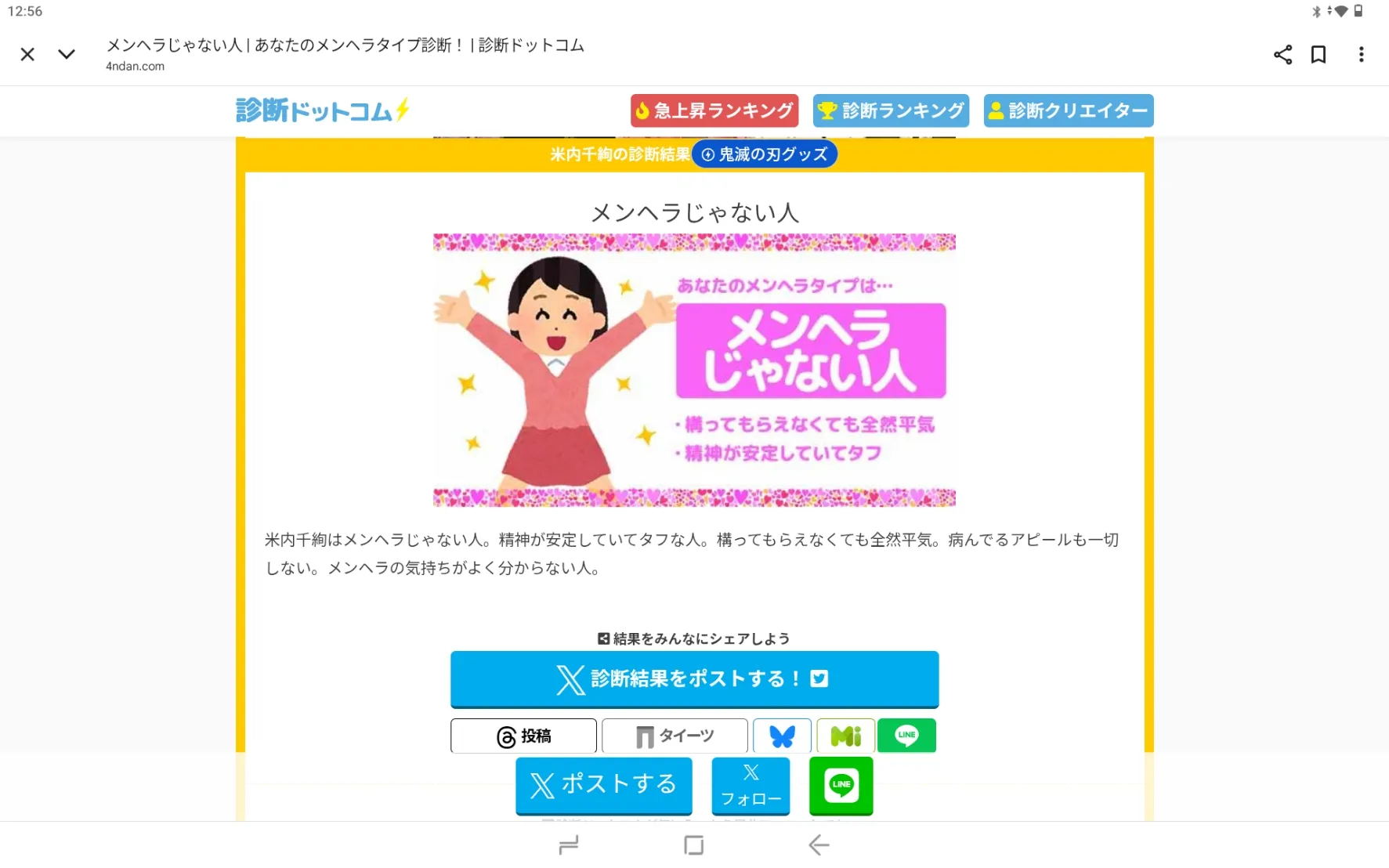Screen dimensions: 1389x868
Task: Open the three-dot overflow menu
Action: point(1362,54)
